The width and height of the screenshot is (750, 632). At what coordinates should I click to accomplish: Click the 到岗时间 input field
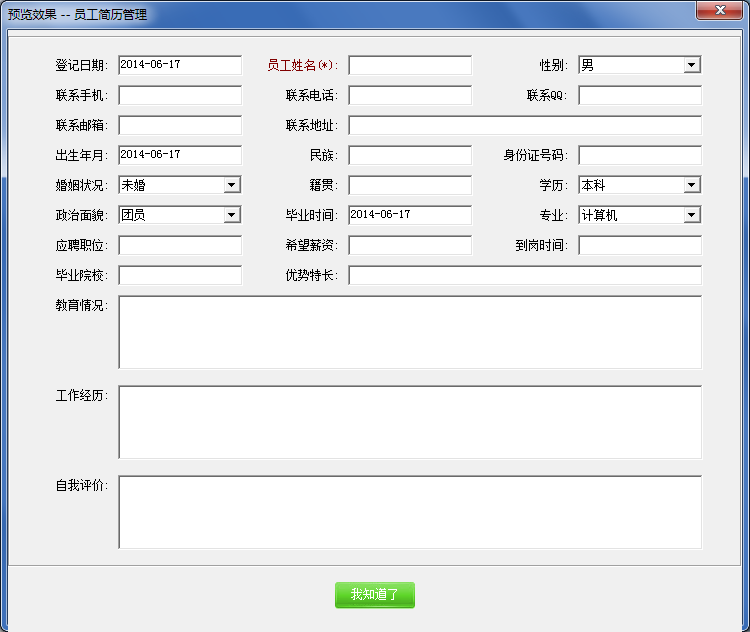tap(640, 245)
